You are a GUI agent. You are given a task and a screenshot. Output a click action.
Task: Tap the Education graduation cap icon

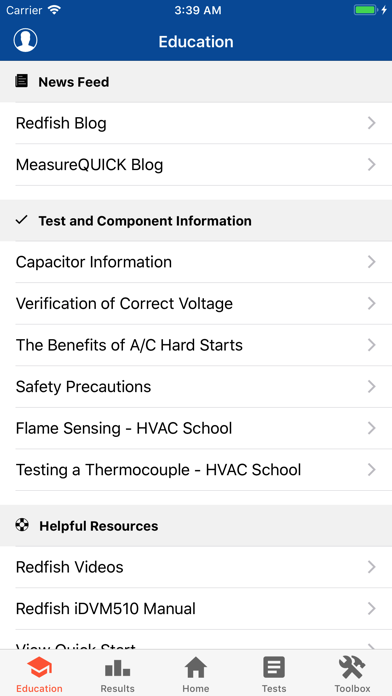pyautogui.click(x=39, y=668)
